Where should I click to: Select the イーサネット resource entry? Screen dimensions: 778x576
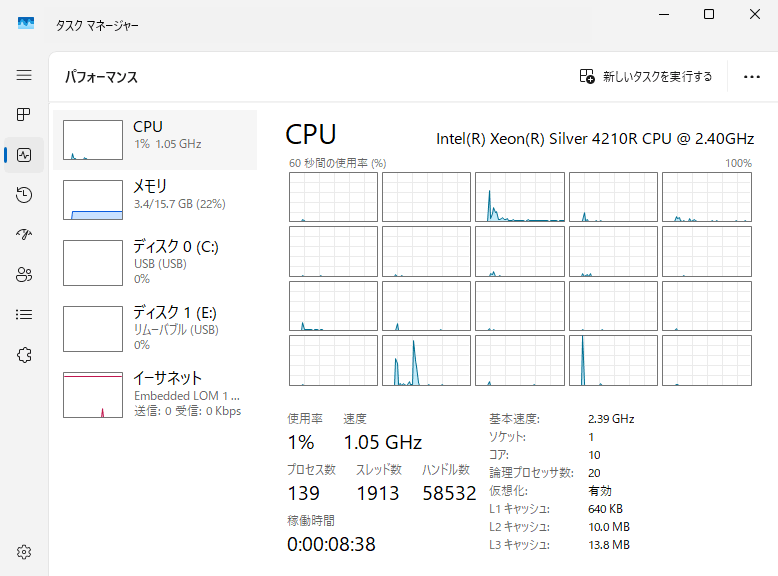(x=155, y=393)
